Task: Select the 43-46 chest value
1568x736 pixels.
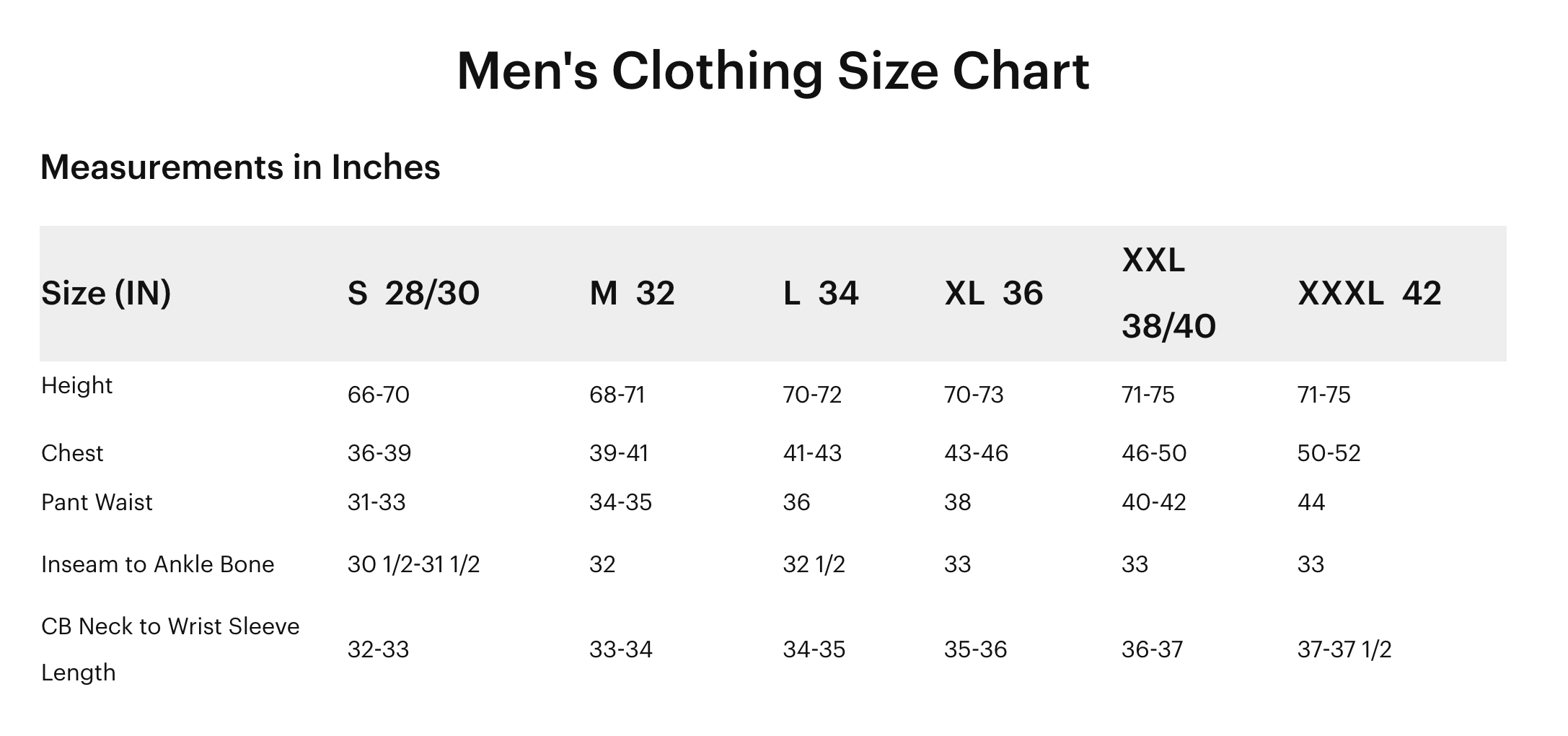Action: [976, 453]
